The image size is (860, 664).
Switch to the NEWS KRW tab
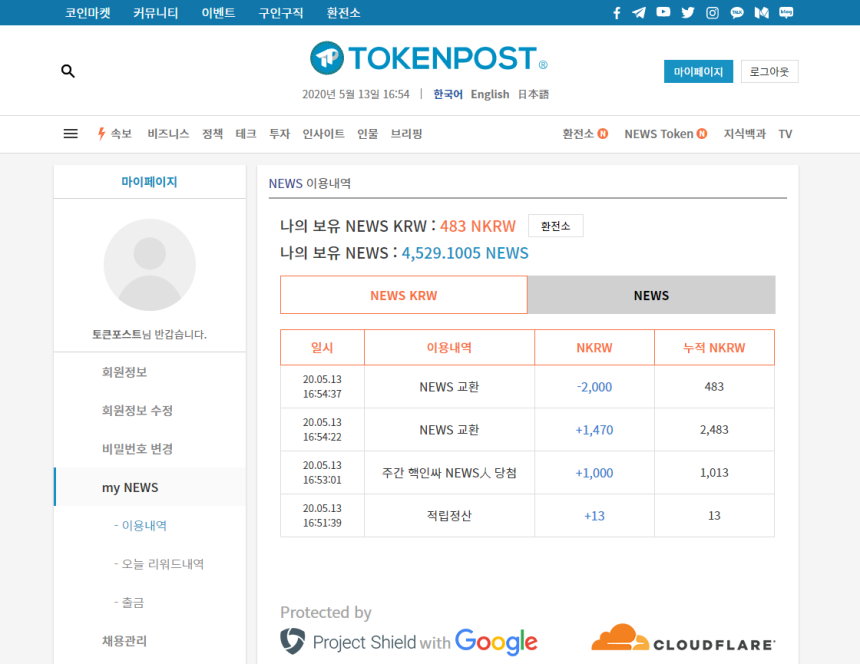click(x=404, y=295)
